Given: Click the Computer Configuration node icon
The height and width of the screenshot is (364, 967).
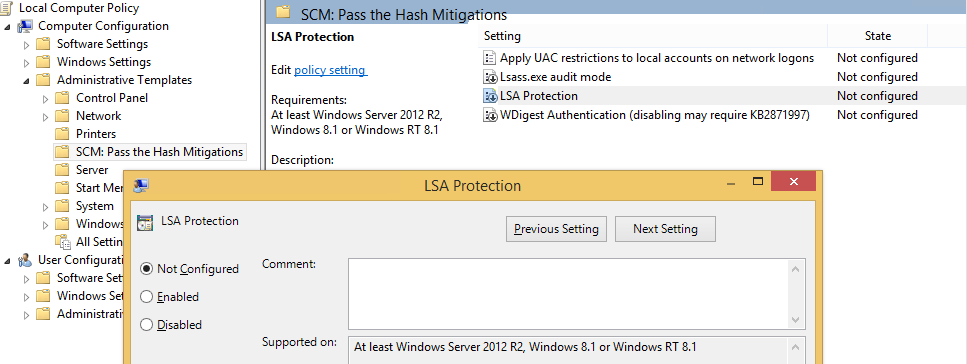Looking at the screenshot, I should tap(25, 26).
